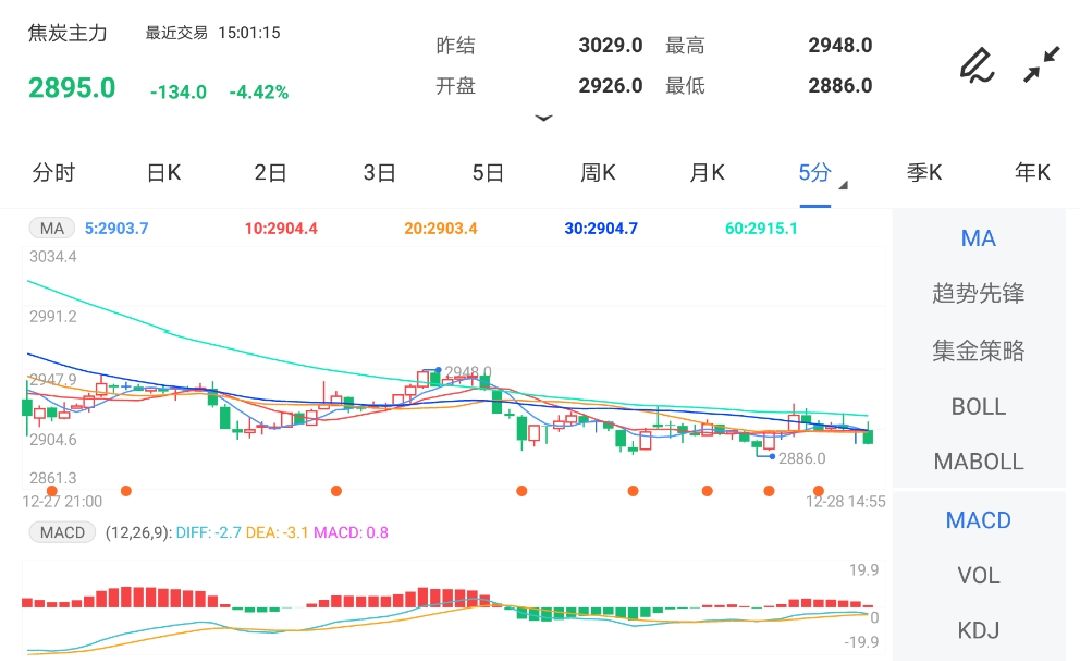
Task: Select the BOLL overlay indicator
Action: pyautogui.click(x=978, y=407)
